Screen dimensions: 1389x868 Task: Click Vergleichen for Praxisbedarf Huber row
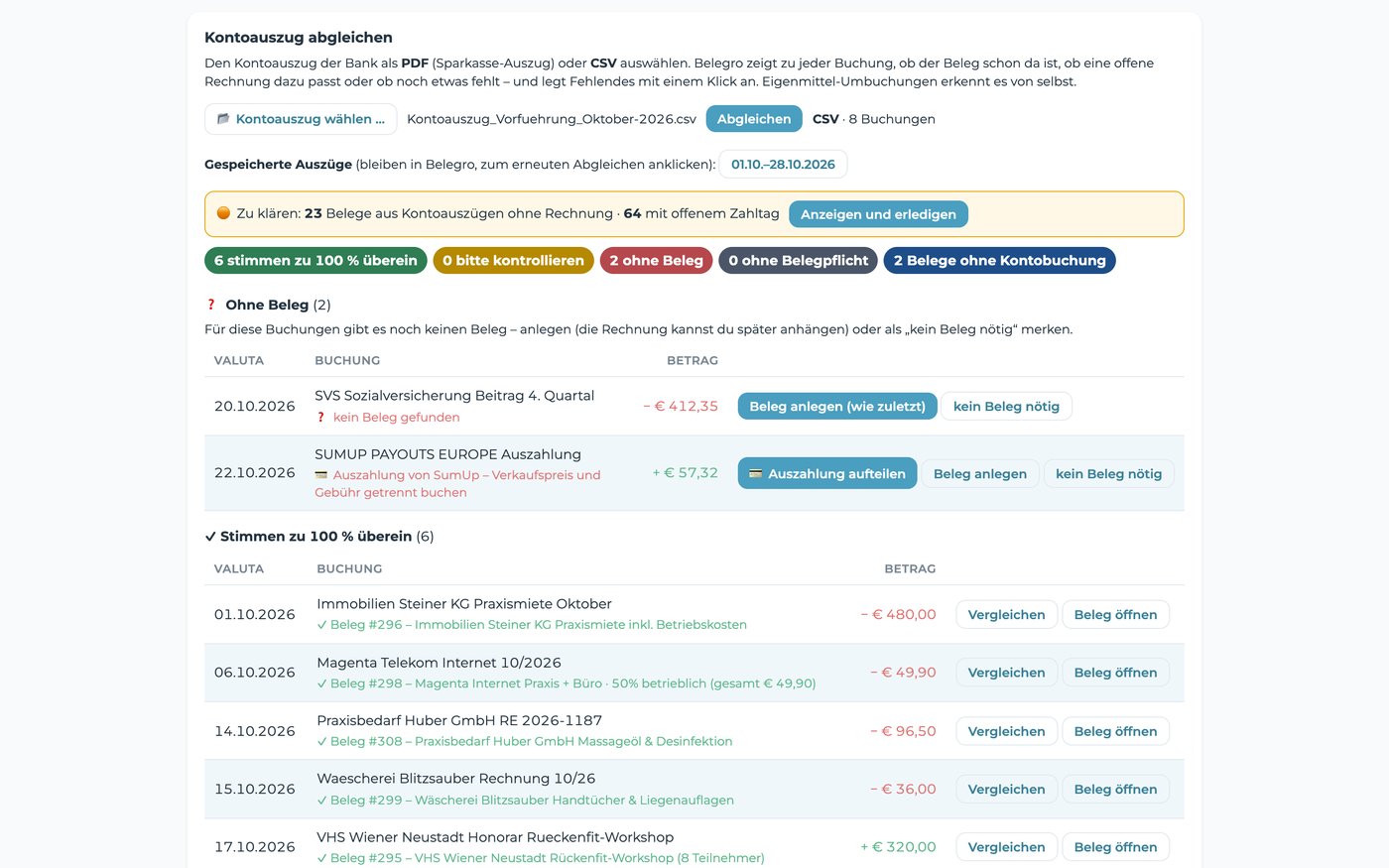point(1006,731)
